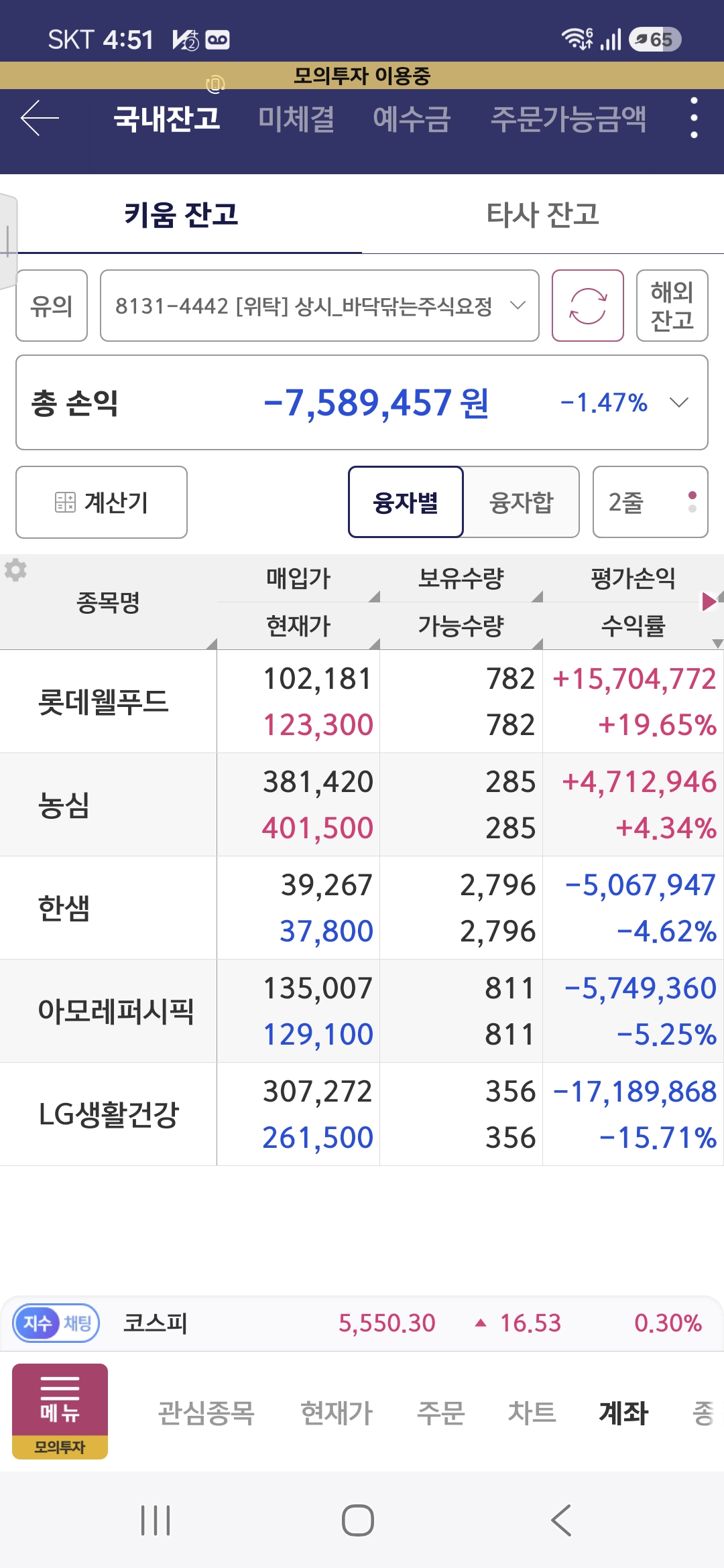Go to 계좌 in bottom bar
The height and width of the screenshot is (1568, 724).
click(x=623, y=1413)
